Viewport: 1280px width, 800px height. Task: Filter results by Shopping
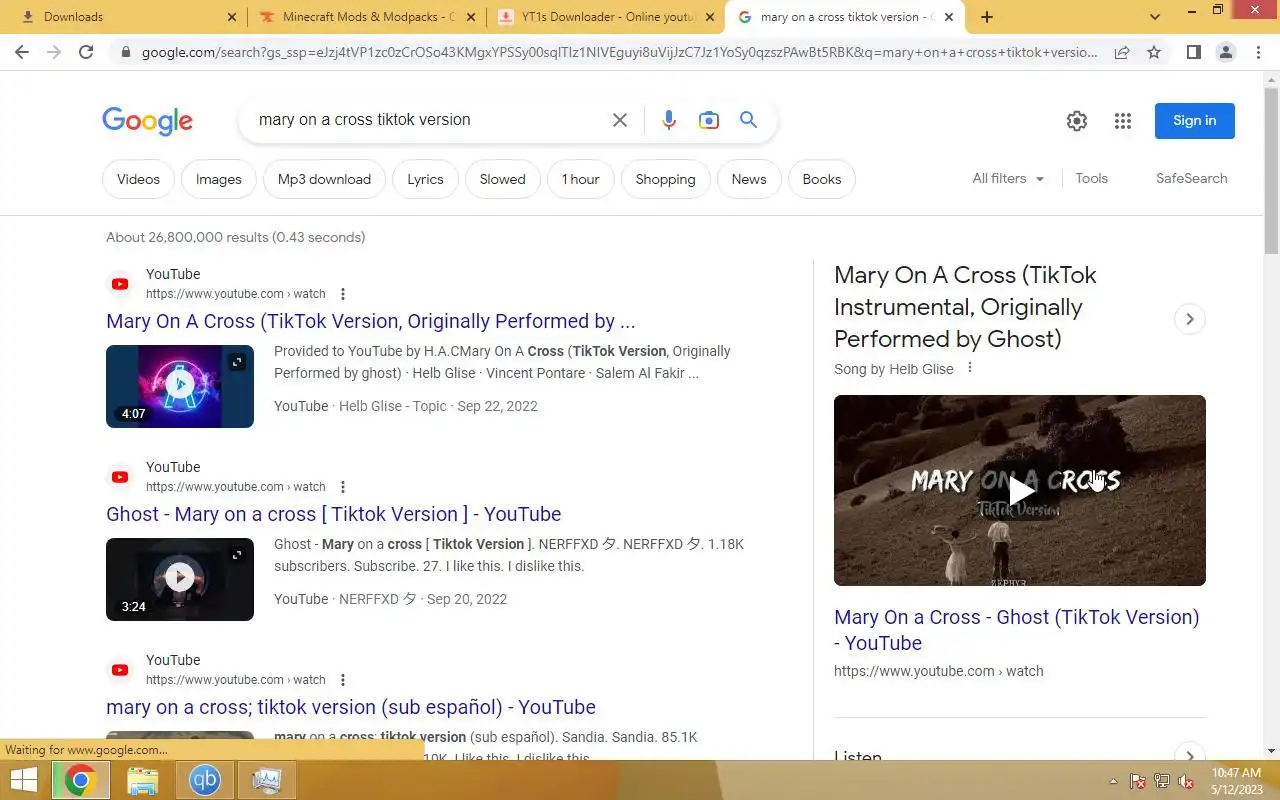[x=665, y=179]
